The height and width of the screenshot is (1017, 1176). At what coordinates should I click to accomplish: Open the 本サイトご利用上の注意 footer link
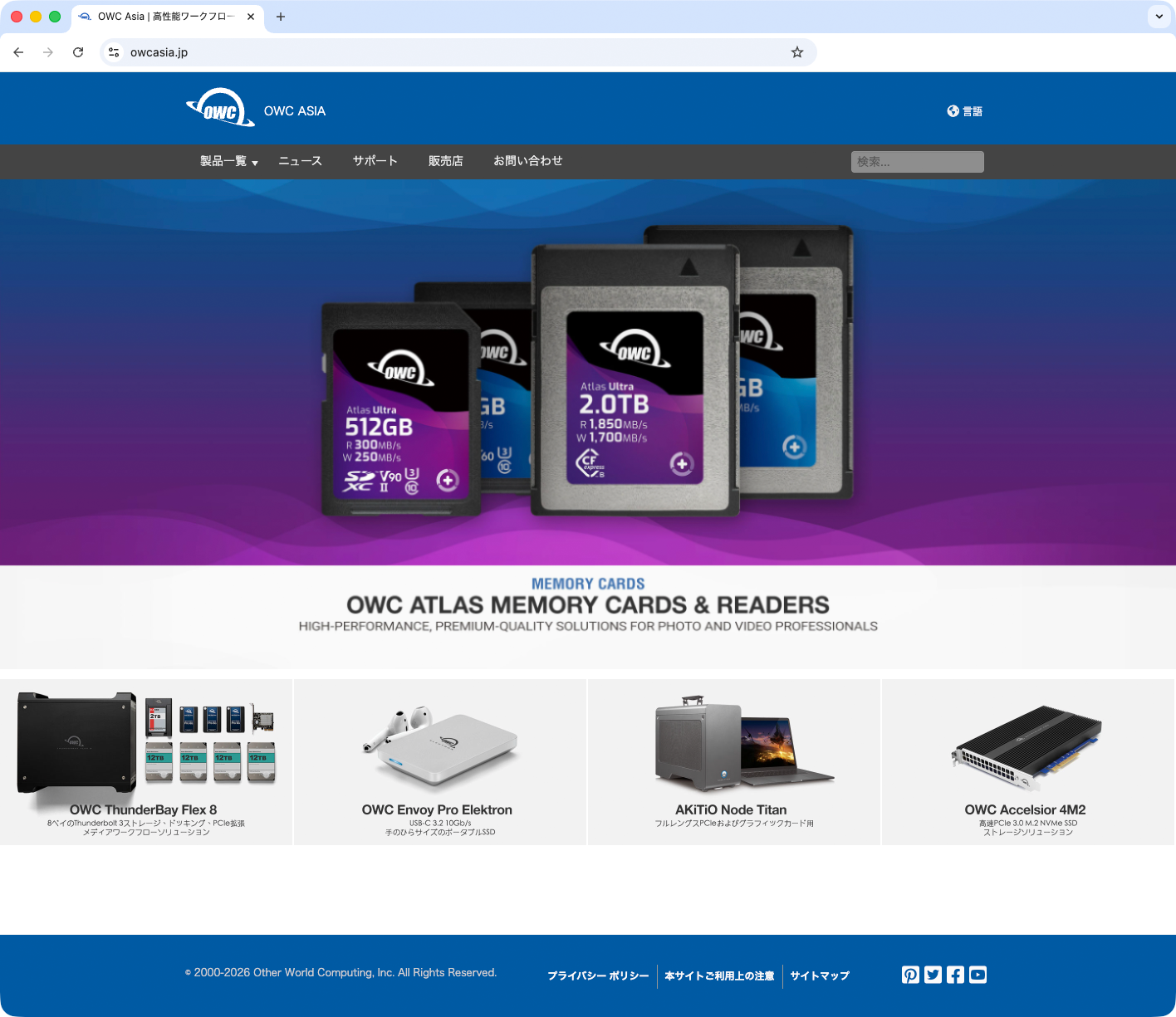719,975
